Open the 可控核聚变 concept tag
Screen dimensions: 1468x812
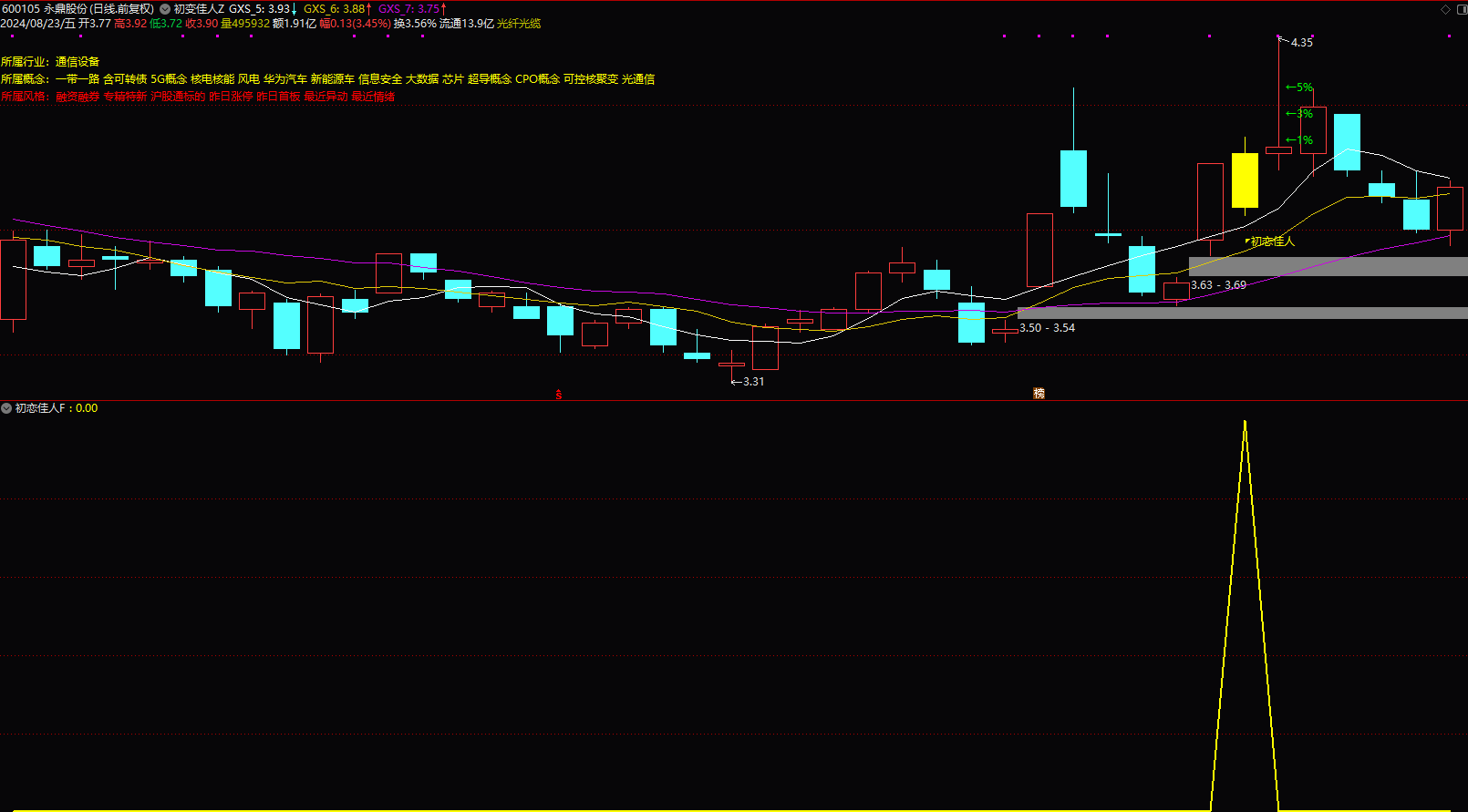click(591, 79)
